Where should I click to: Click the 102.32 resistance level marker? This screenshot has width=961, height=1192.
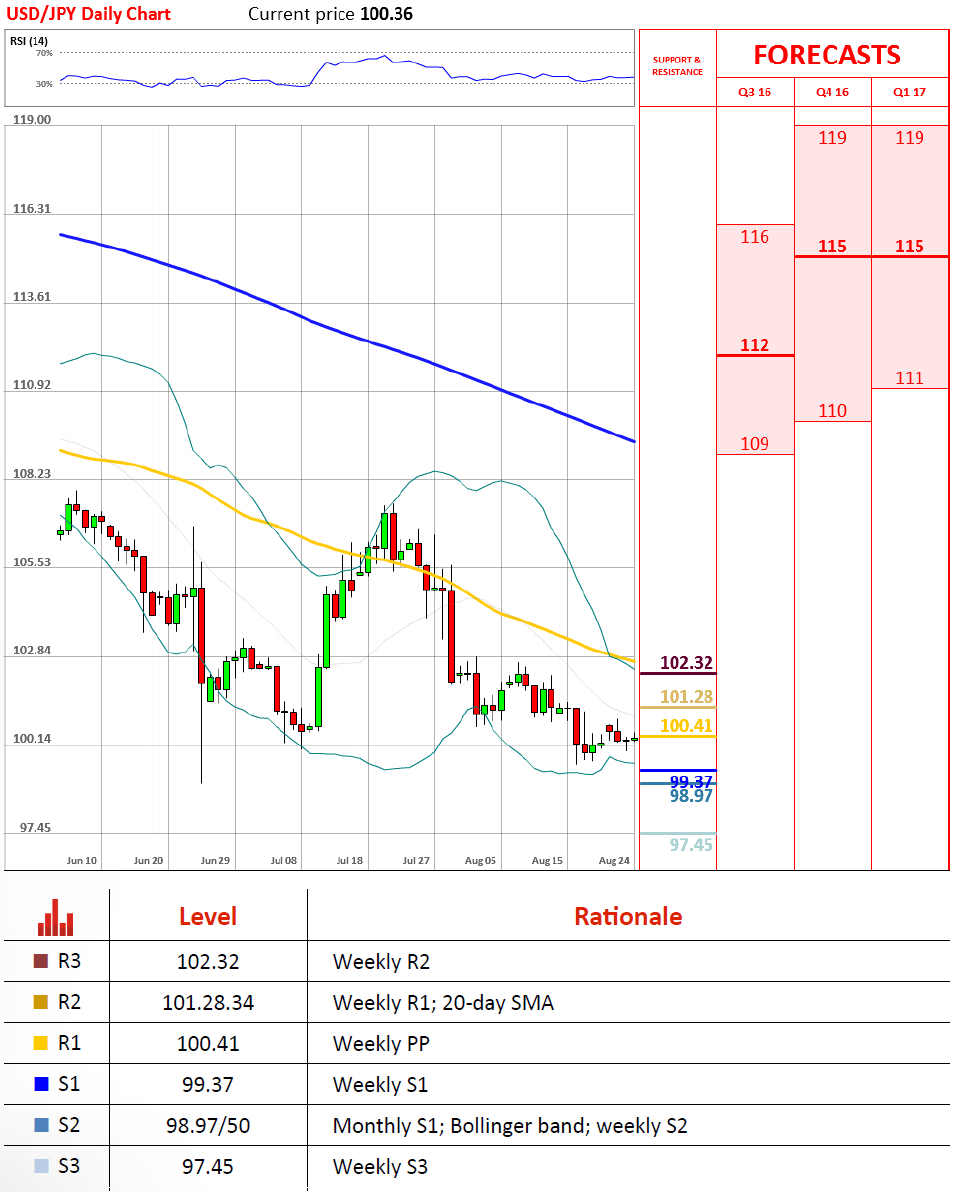click(686, 663)
